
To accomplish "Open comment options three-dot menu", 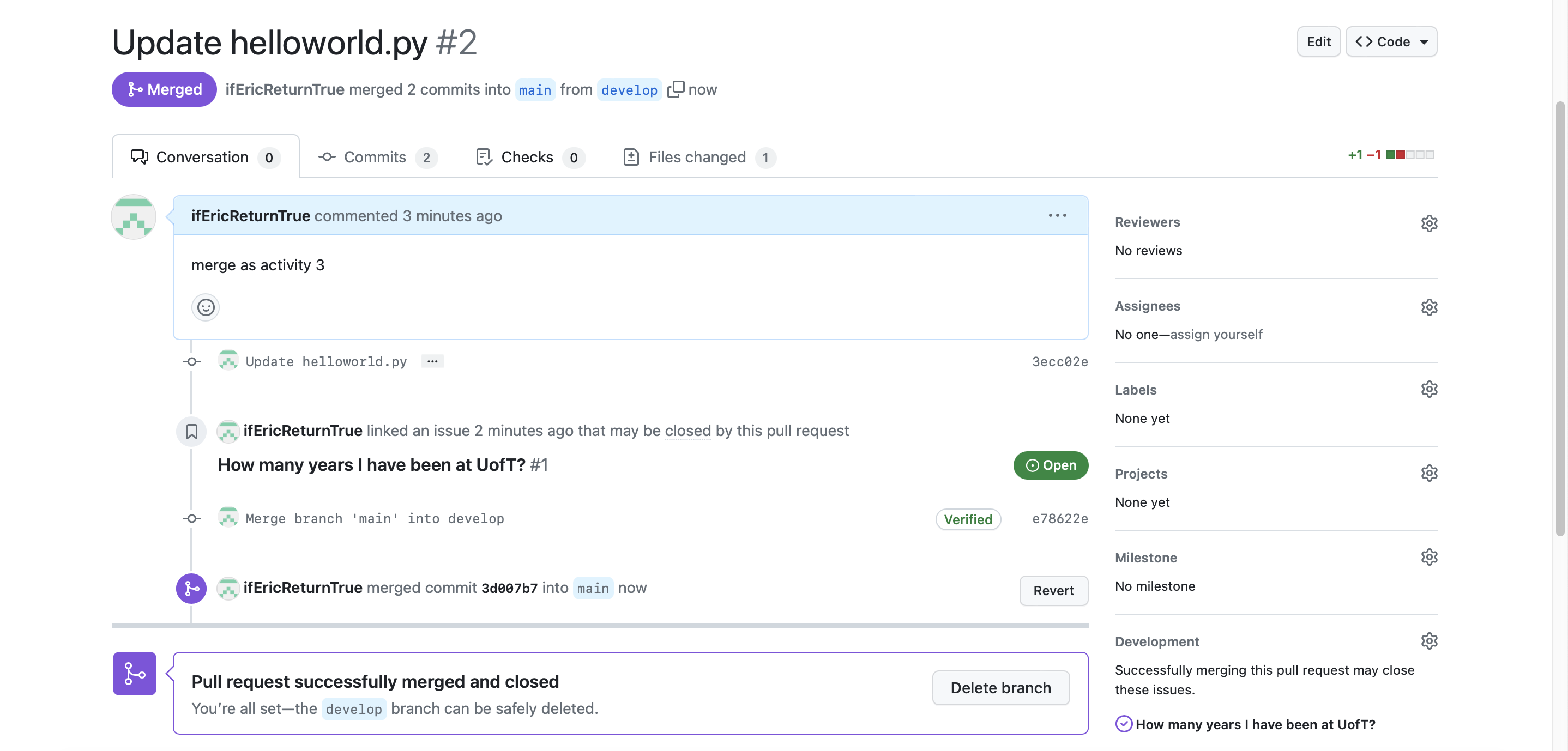I will [x=1057, y=215].
